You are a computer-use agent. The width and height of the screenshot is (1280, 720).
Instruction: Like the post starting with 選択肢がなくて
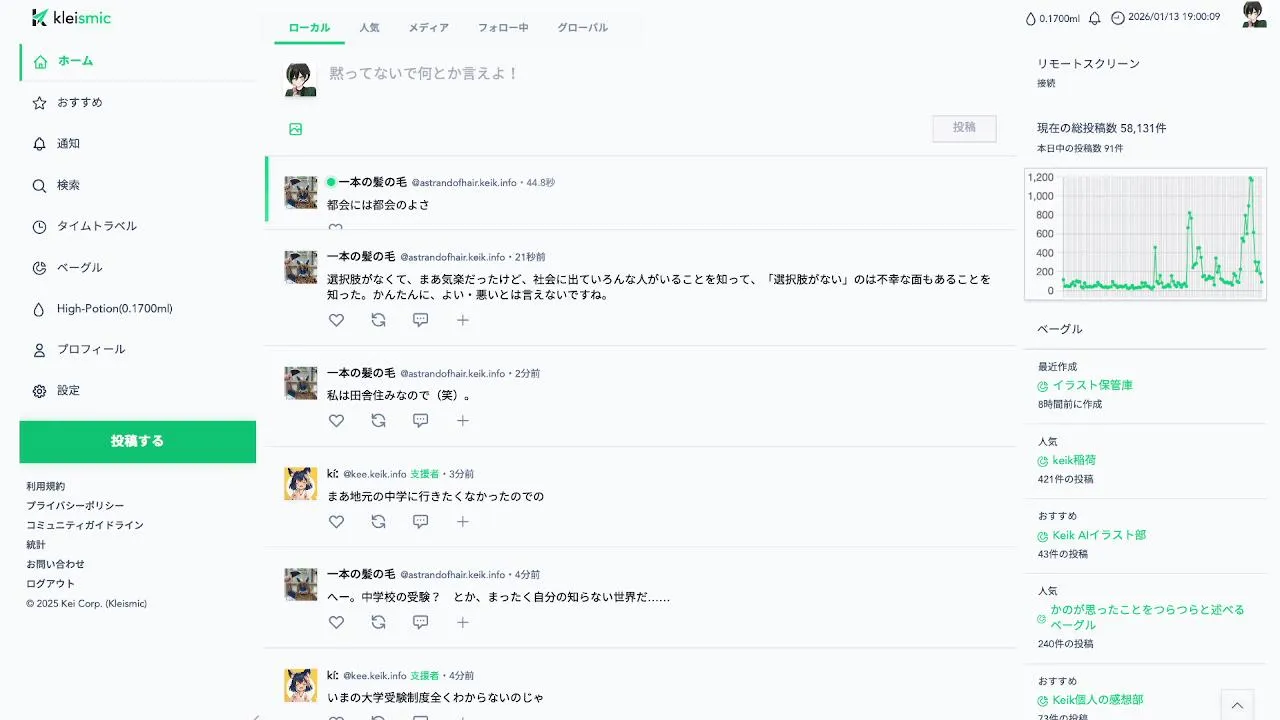[336, 320]
